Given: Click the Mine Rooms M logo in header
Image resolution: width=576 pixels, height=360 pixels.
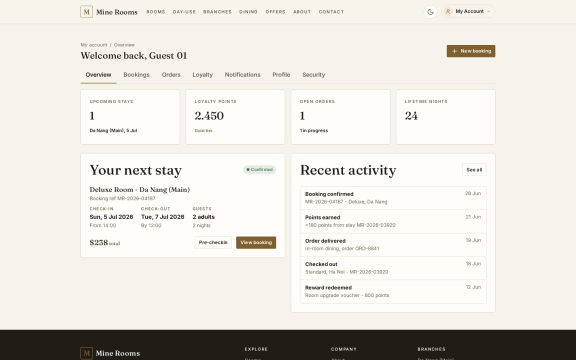Looking at the screenshot, I should (86, 12).
